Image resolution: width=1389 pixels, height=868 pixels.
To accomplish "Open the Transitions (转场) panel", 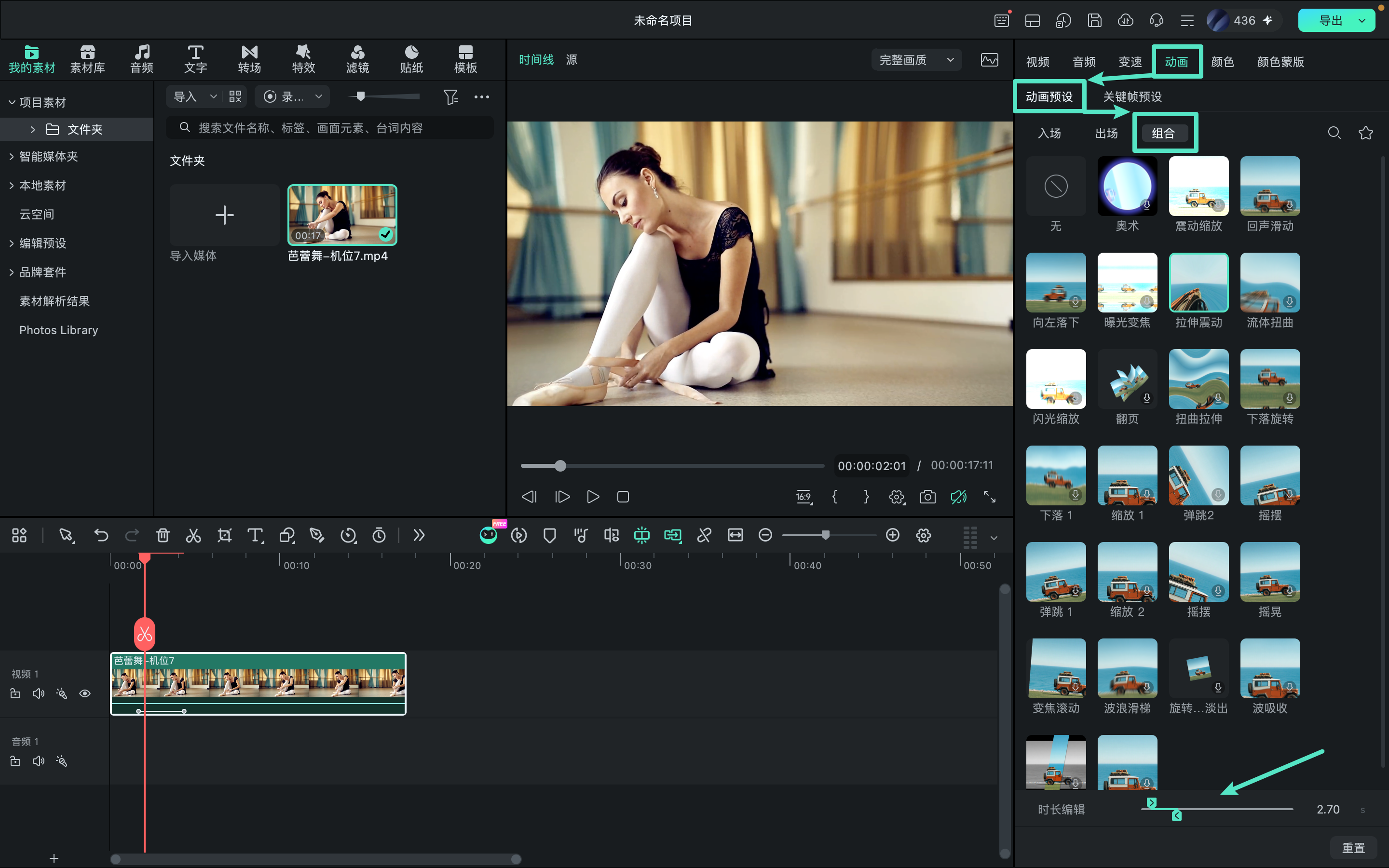I will (250, 59).
